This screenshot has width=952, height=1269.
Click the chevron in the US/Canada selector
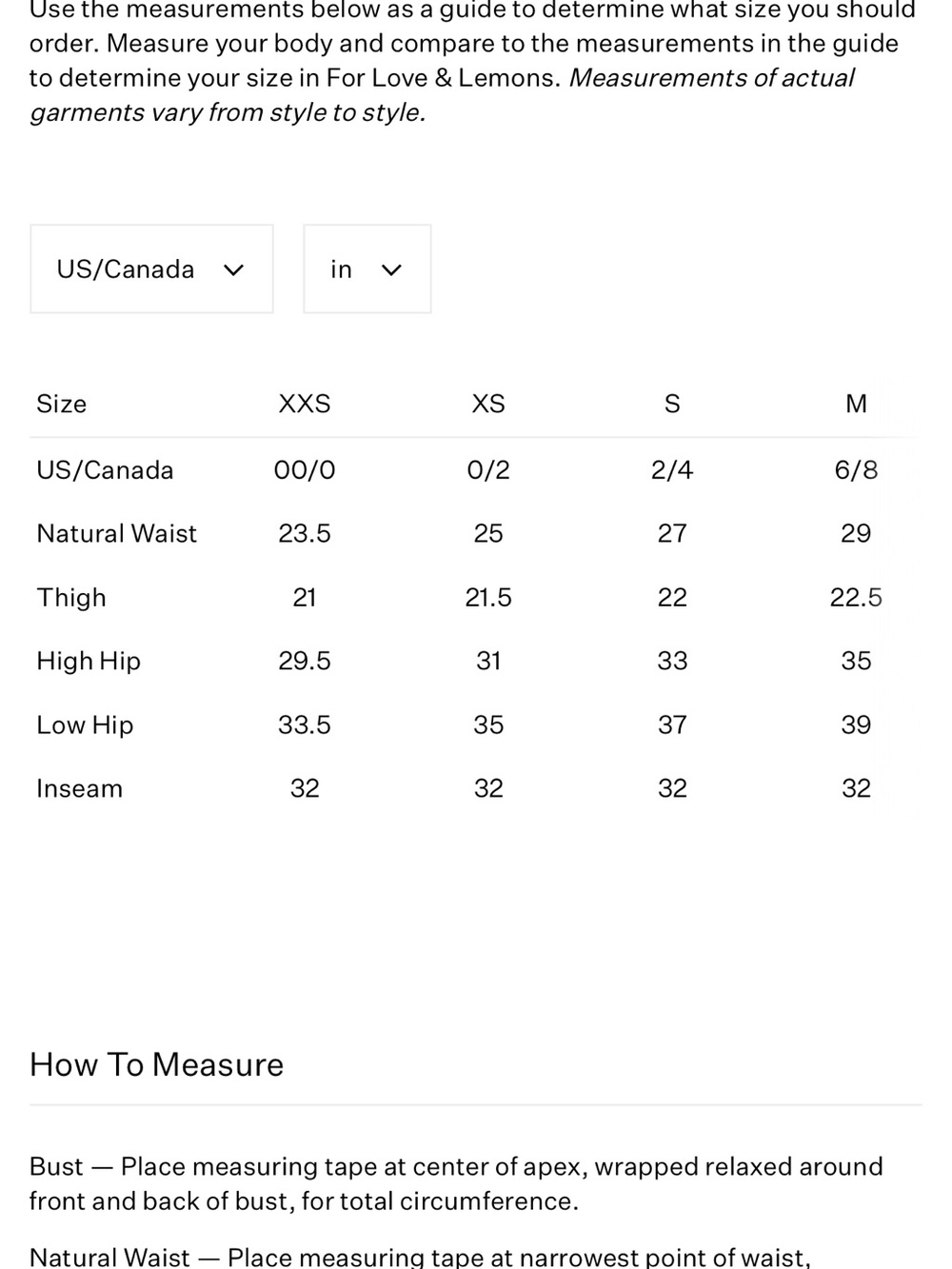(x=233, y=270)
